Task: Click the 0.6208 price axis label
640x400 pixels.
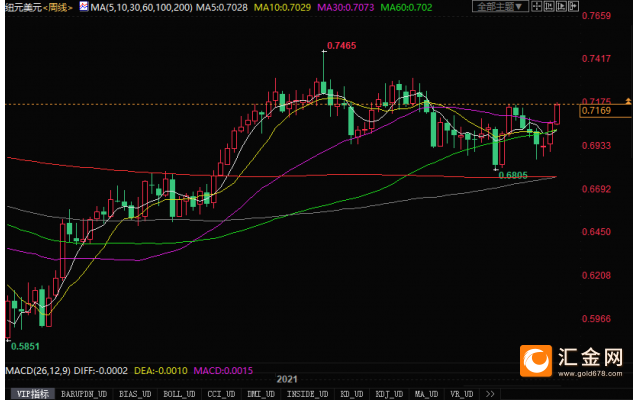Action: pos(596,276)
